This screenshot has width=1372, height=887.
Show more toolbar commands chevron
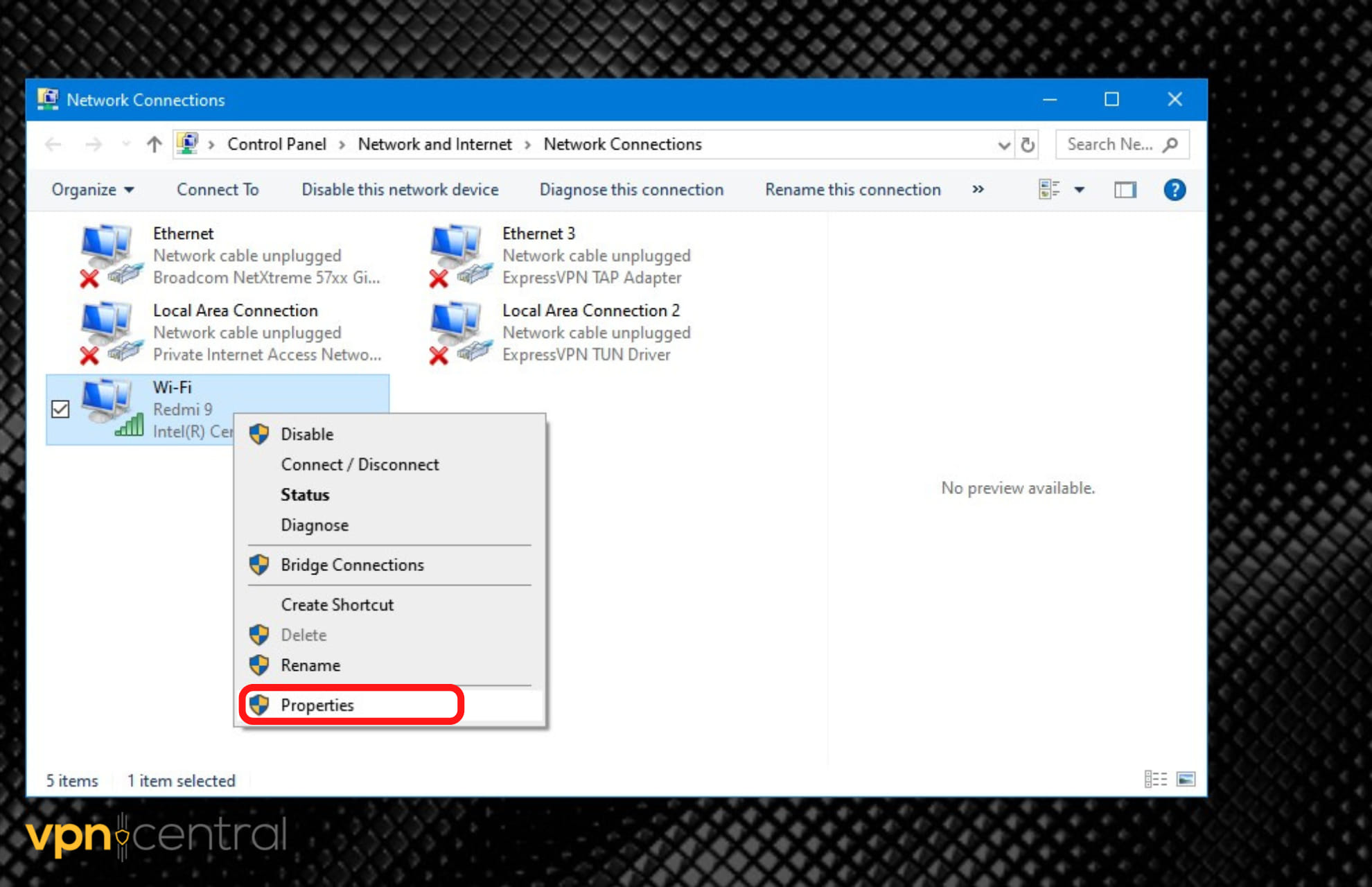[978, 189]
